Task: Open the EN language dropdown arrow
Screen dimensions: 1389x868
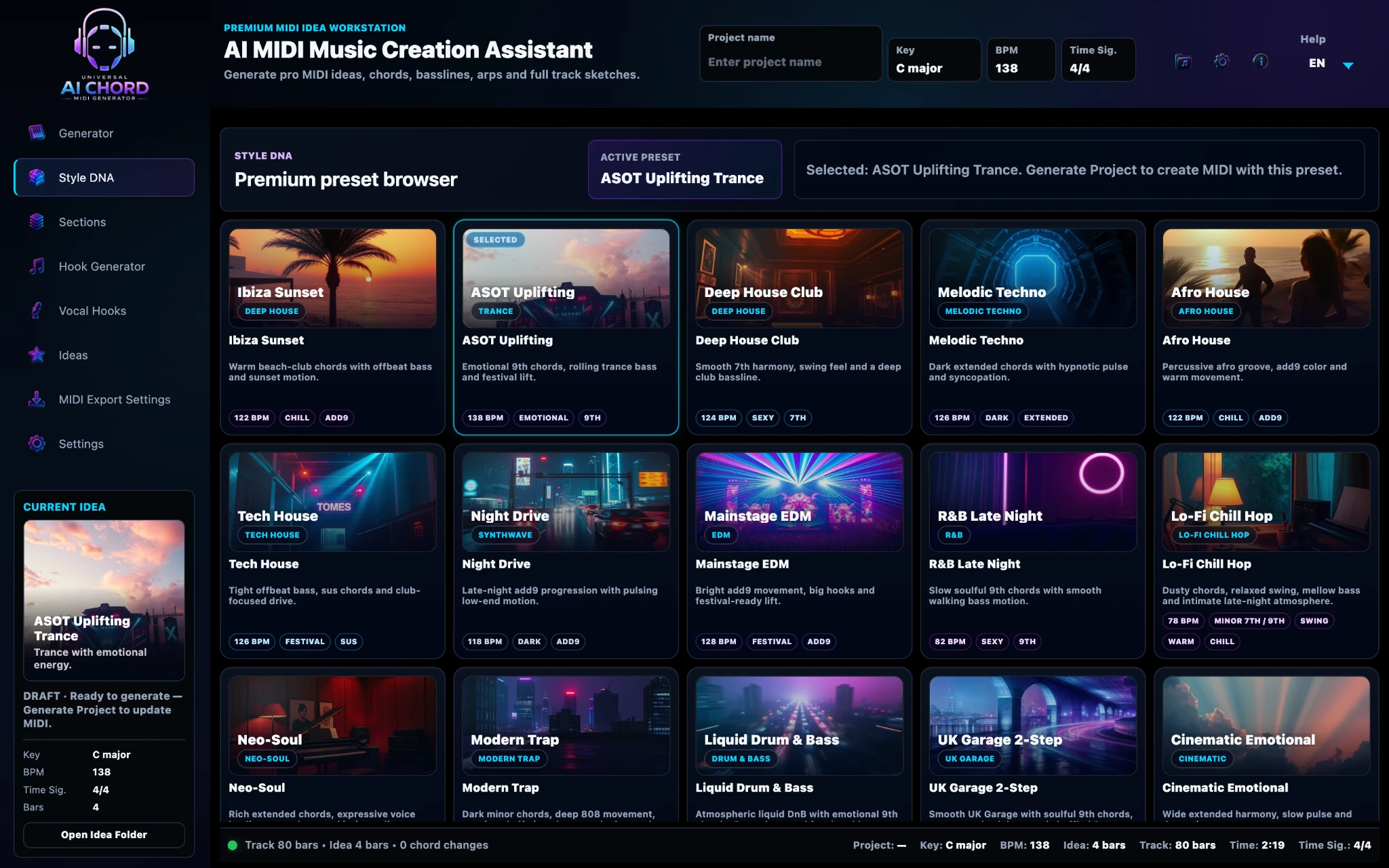Action: 1348,65
